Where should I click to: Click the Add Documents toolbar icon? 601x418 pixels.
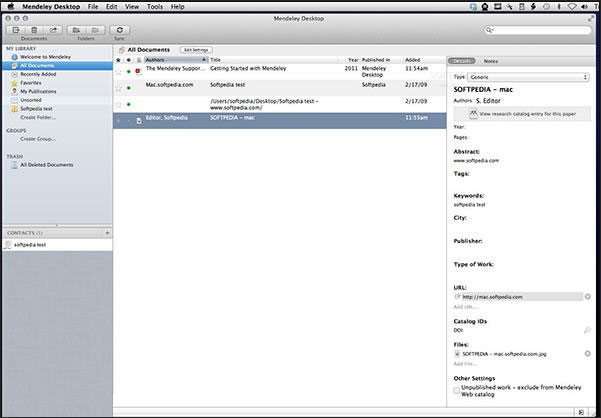[x=16, y=30]
